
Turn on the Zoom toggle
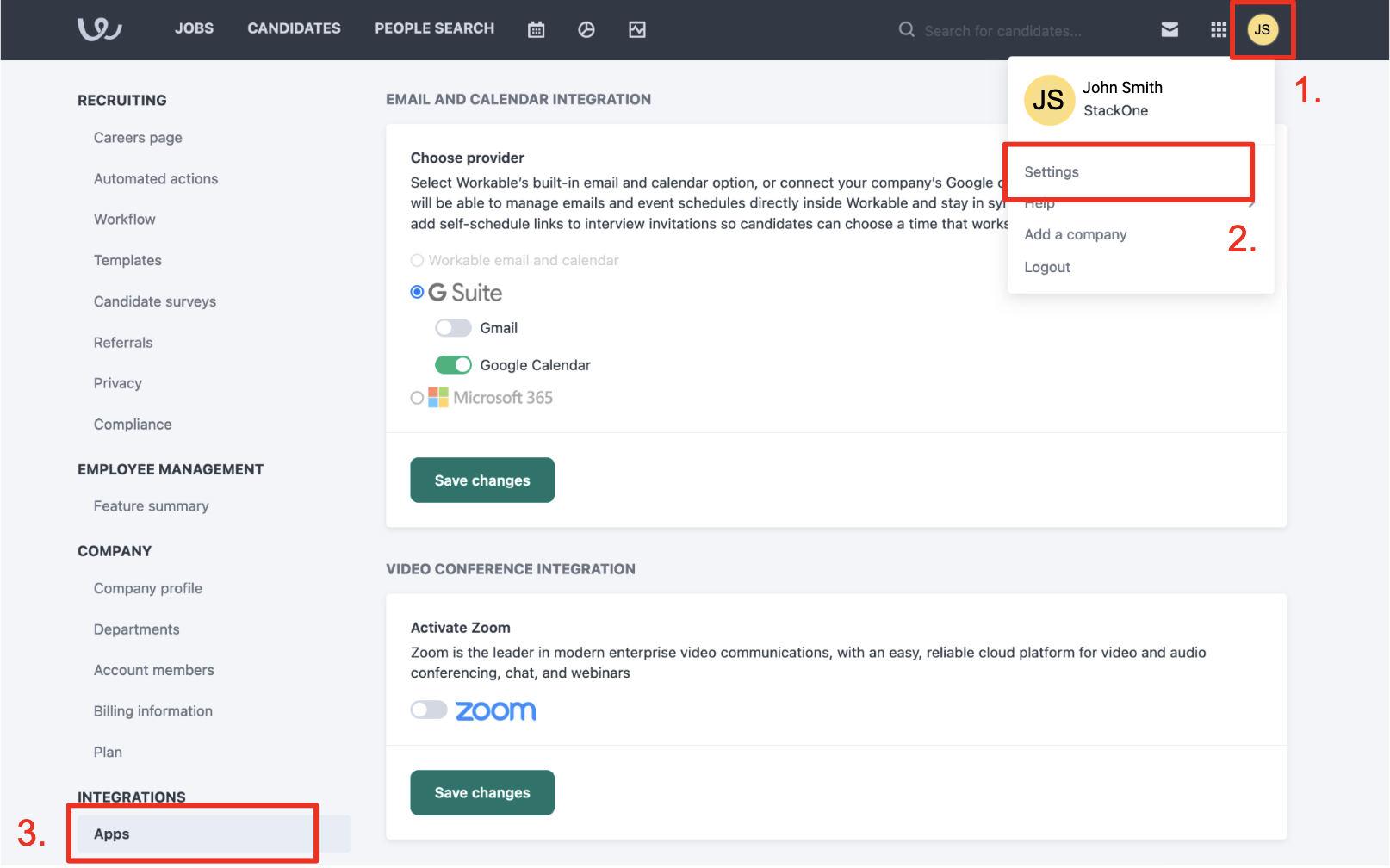tap(429, 710)
